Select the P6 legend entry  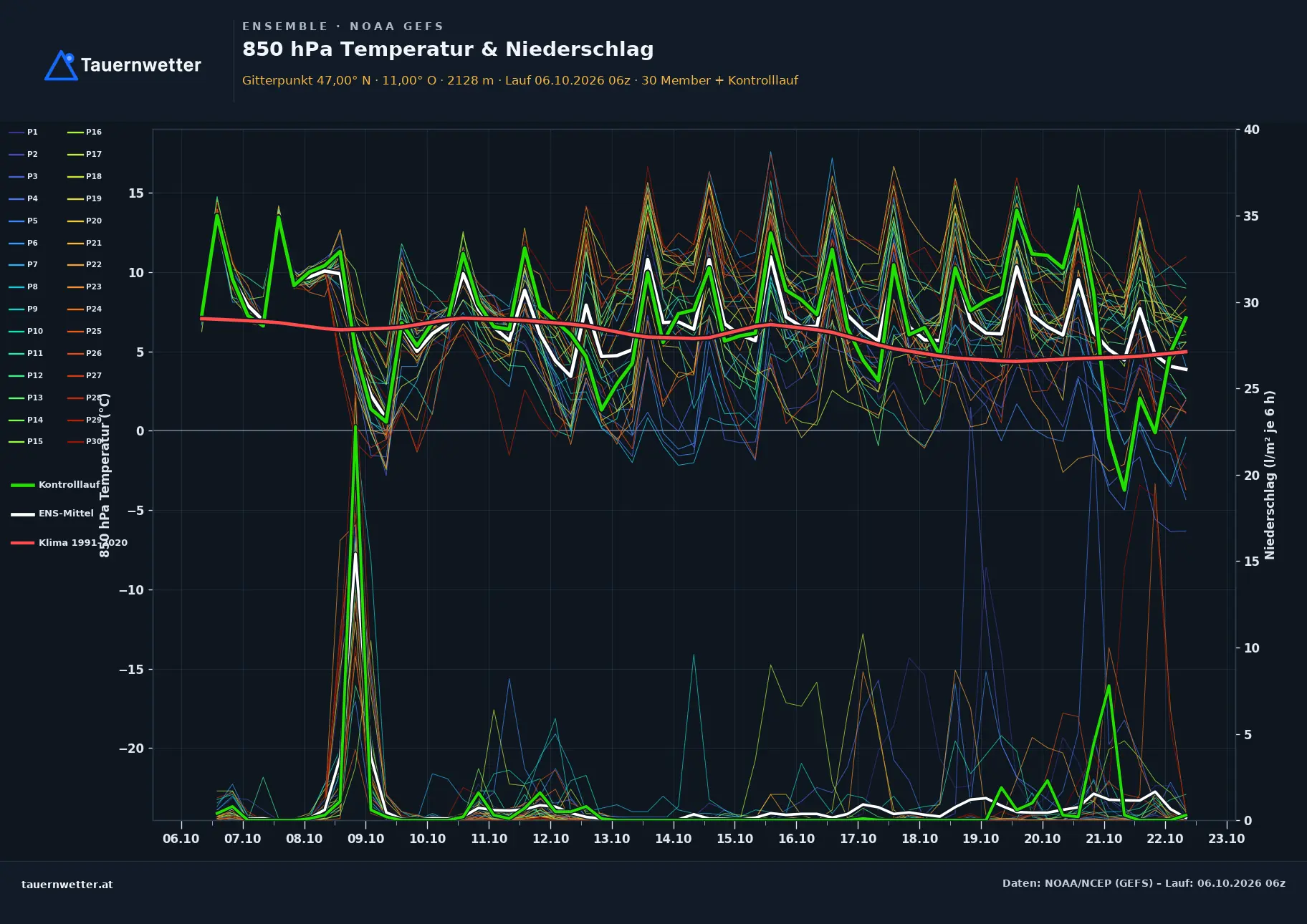point(24,244)
